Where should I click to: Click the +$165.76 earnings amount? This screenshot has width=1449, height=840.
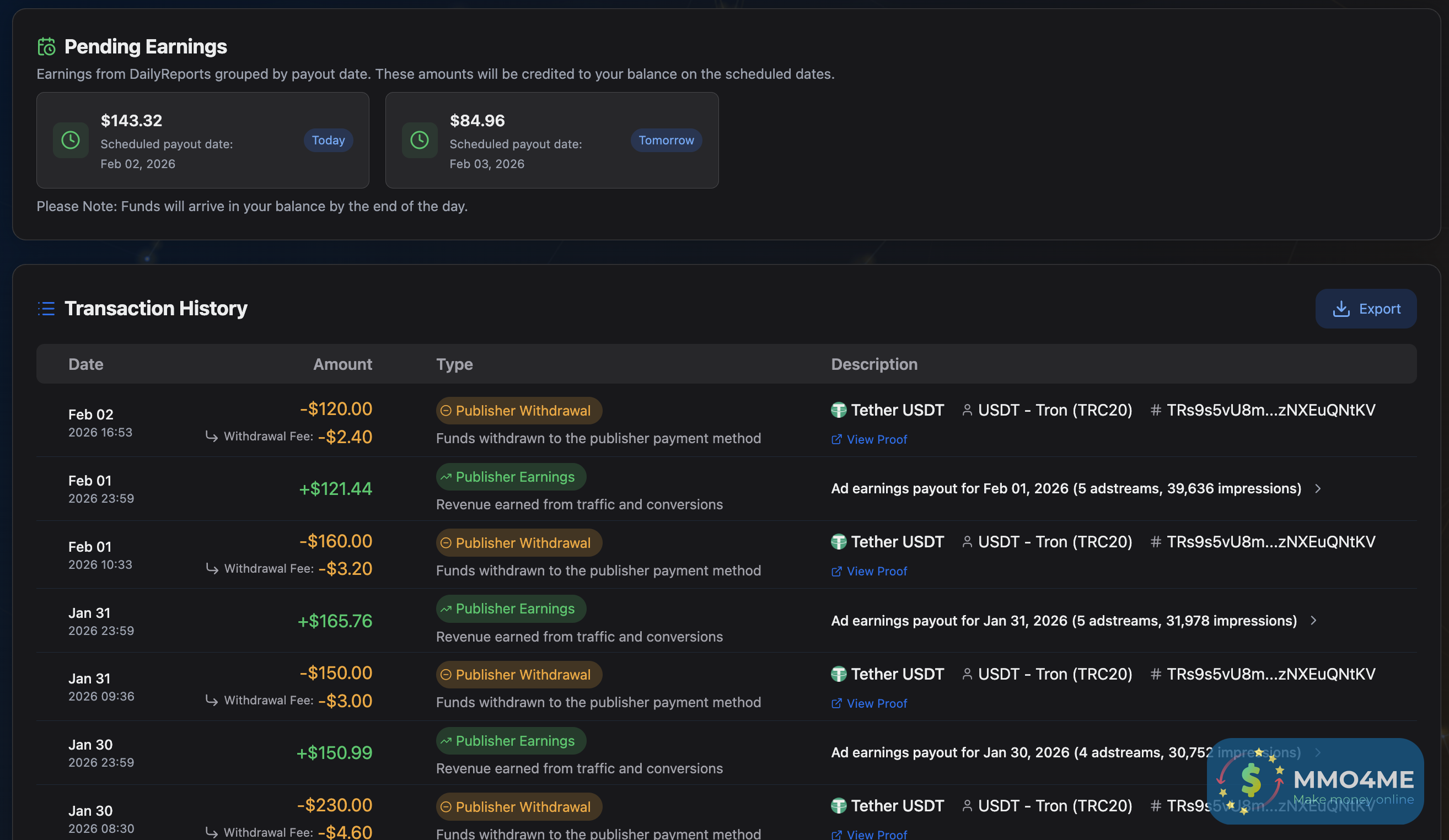[x=335, y=621]
